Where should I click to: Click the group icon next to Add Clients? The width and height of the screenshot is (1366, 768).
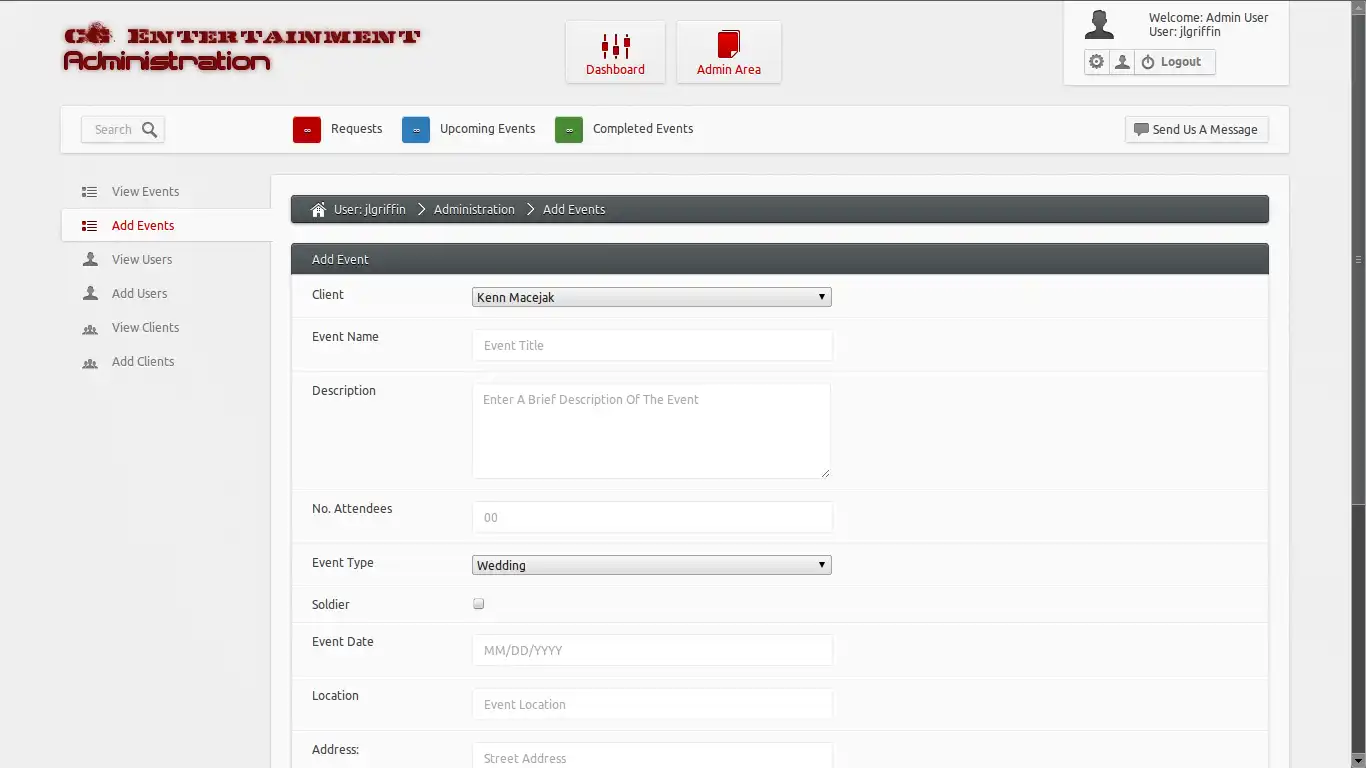click(x=90, y=362)
